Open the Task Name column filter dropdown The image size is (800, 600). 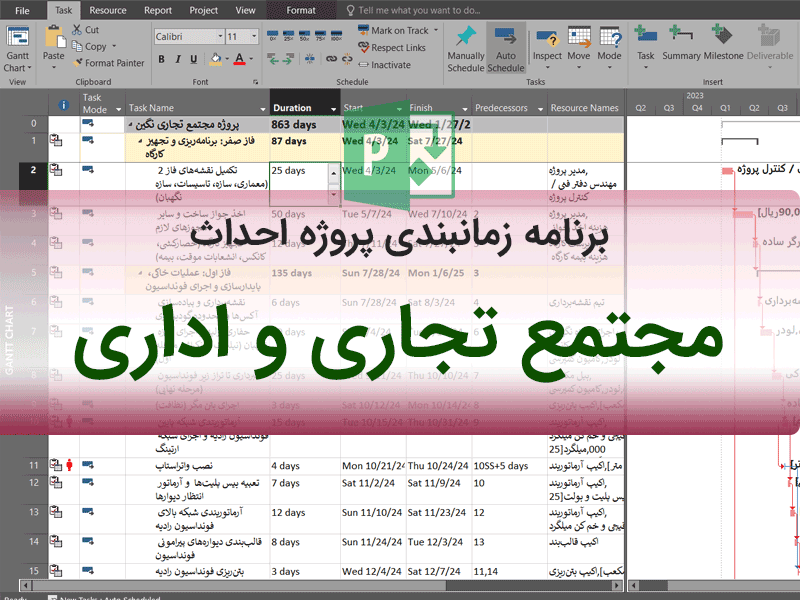pyautogui.click(x=261, y=108)
